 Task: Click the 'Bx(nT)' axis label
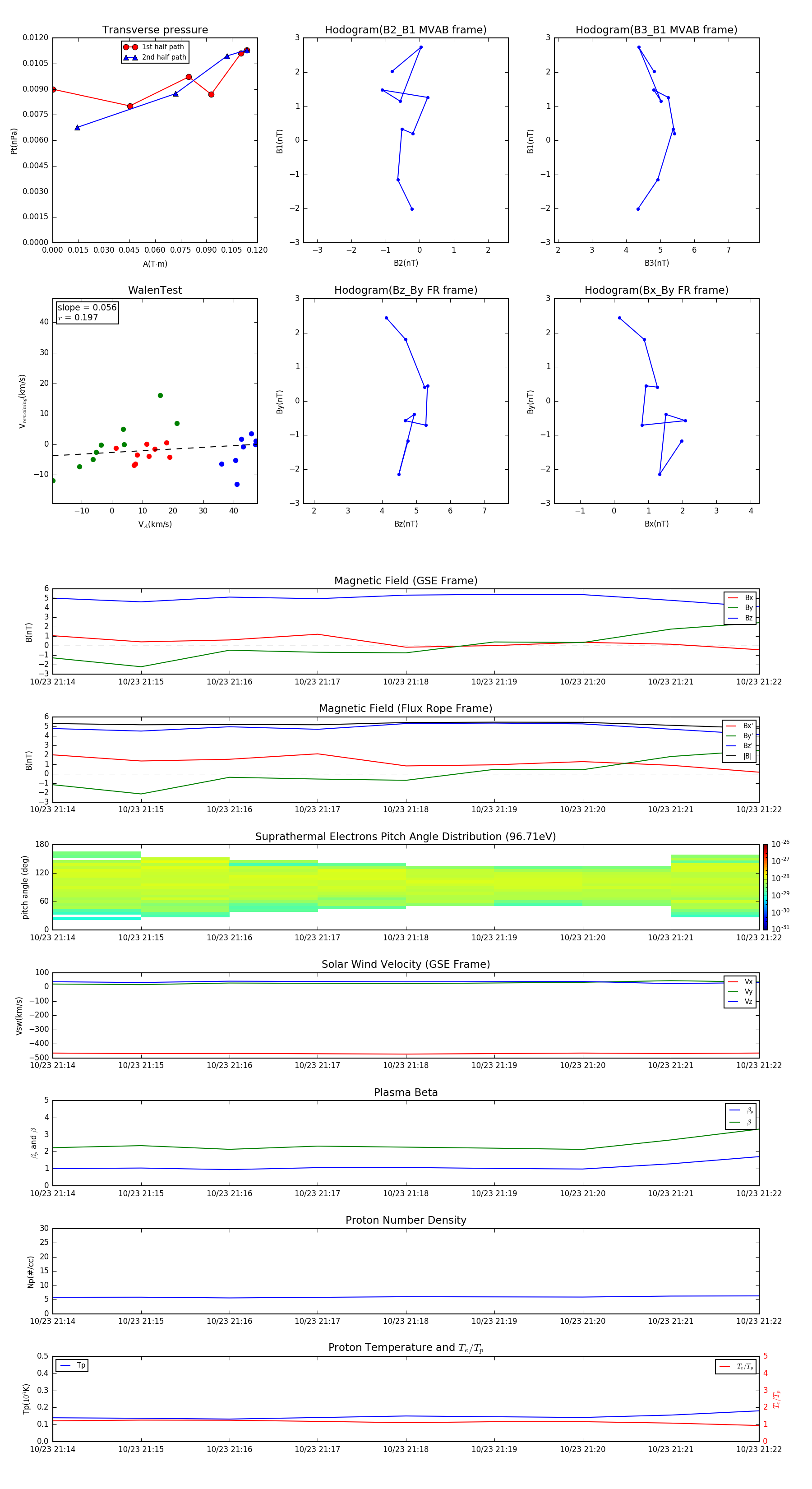(656, 524)
